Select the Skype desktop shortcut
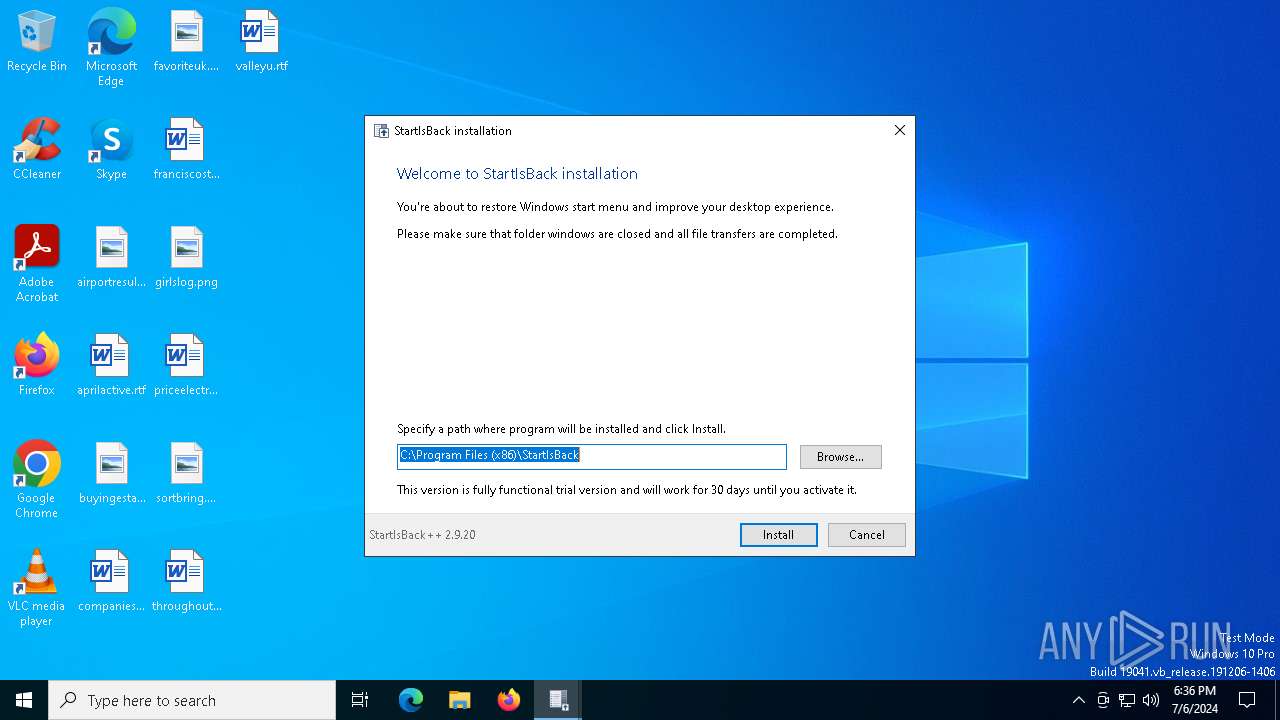 (x=111, y=150)
